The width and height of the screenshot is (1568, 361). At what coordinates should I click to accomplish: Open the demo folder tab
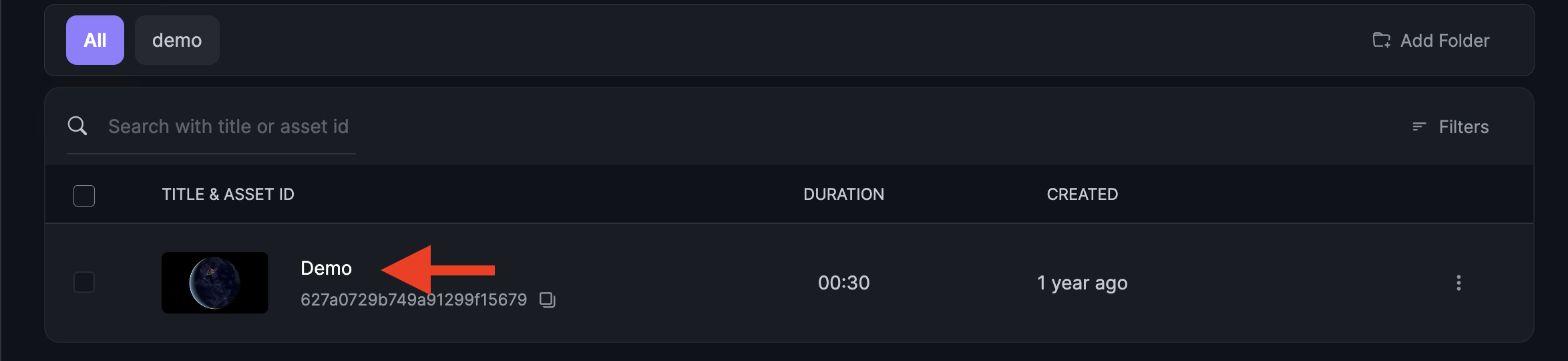coord(177,40)
